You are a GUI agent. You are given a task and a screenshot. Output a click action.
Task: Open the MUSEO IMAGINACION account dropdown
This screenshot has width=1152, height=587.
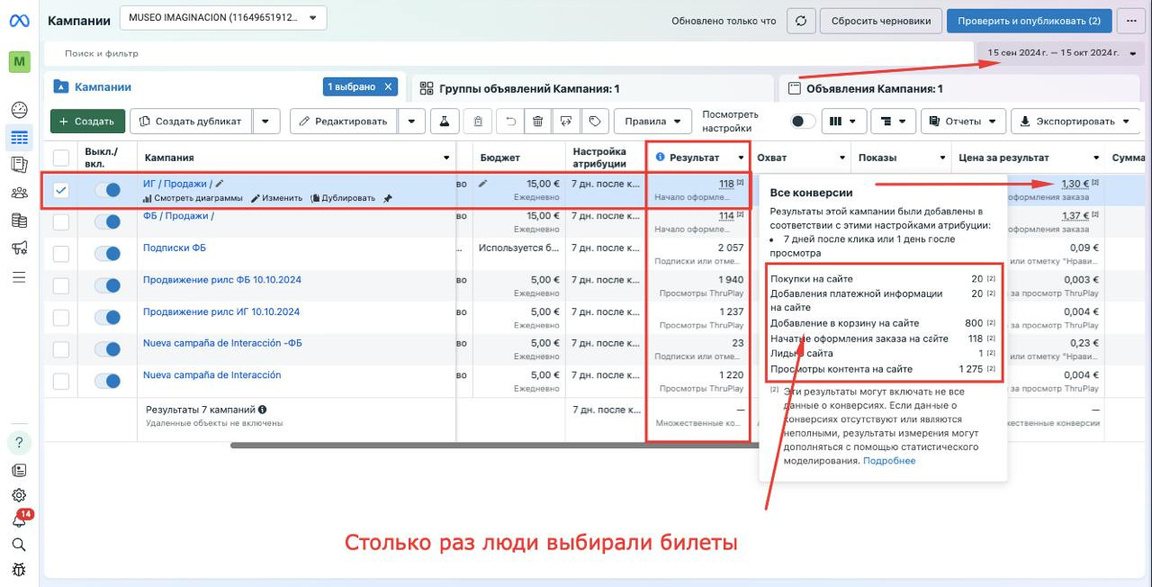click(x=223, y=18)
